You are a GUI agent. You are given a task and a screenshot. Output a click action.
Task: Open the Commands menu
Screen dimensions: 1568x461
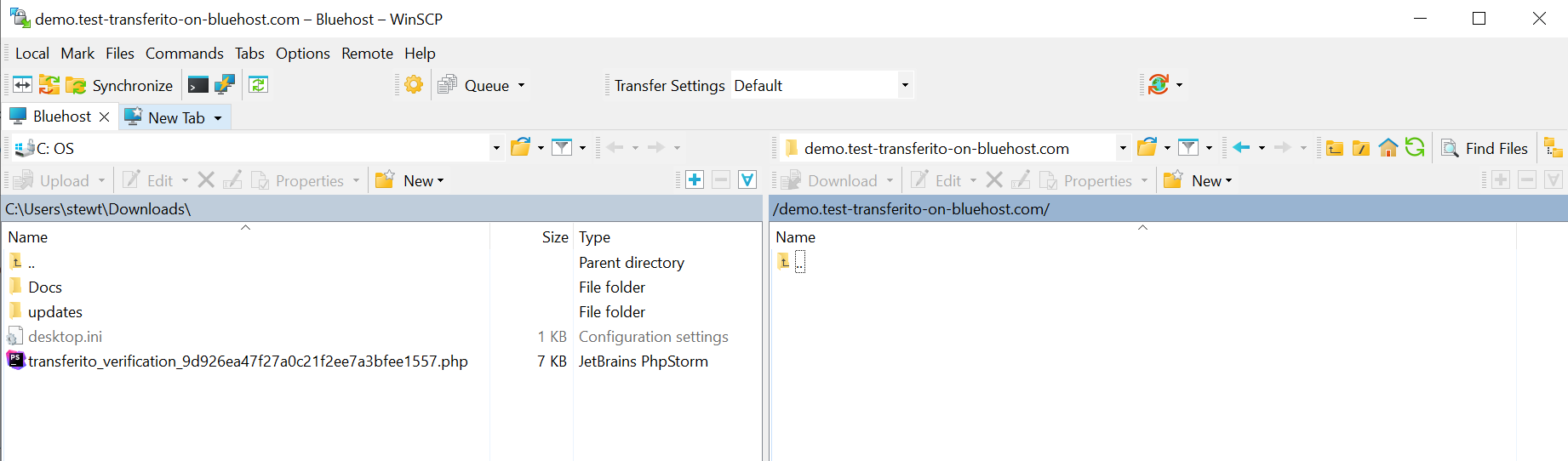185,53
